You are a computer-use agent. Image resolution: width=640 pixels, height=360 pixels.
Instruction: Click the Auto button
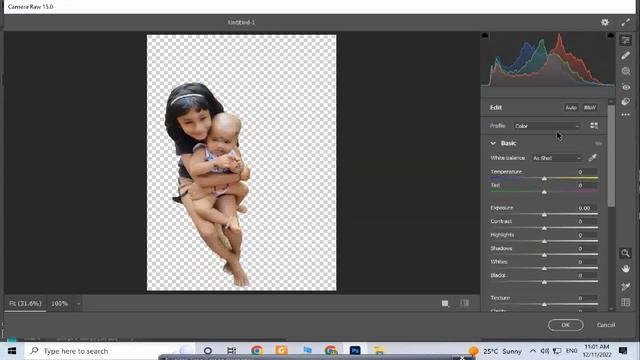point(571,108)
